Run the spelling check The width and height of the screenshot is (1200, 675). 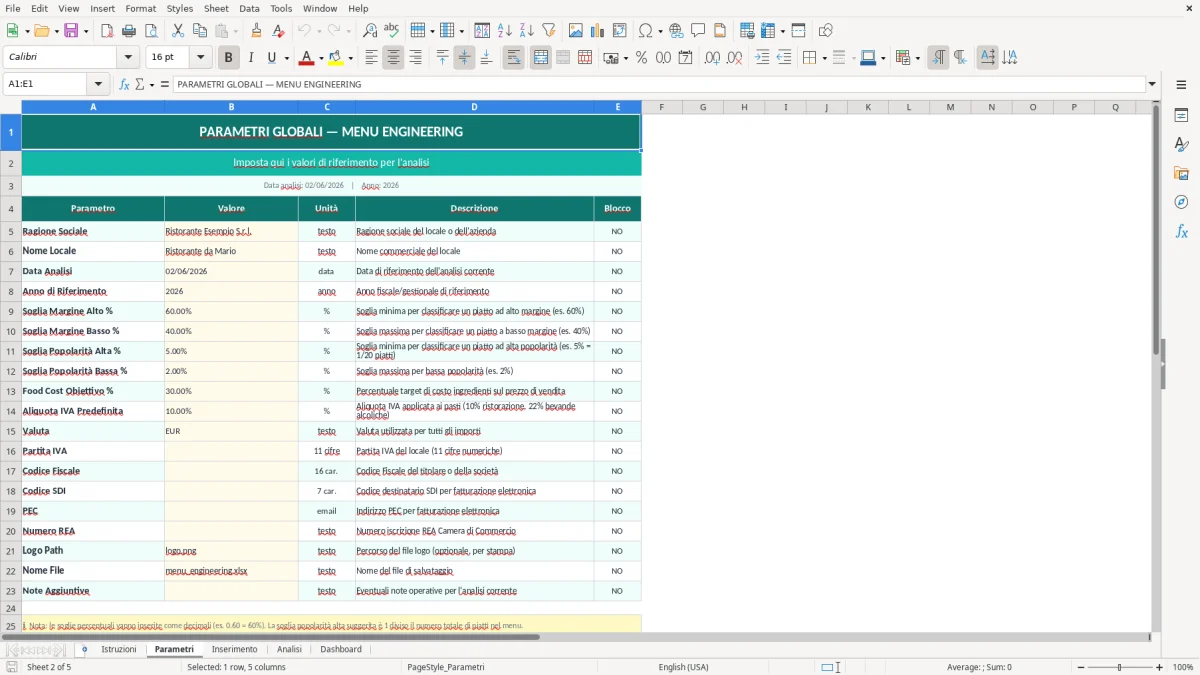pos(391,31)
